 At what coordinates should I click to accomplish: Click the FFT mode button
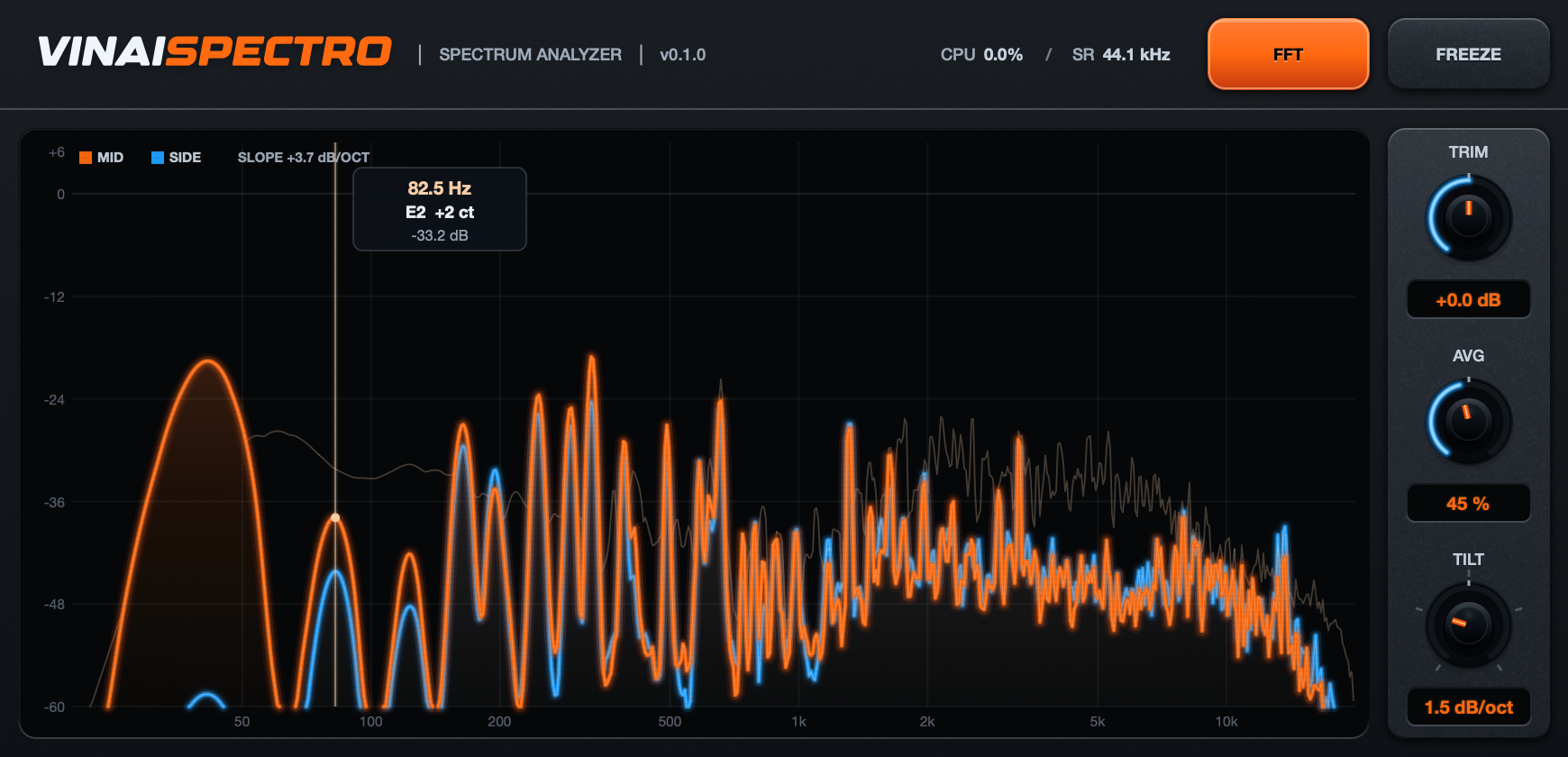point(1288,54)
